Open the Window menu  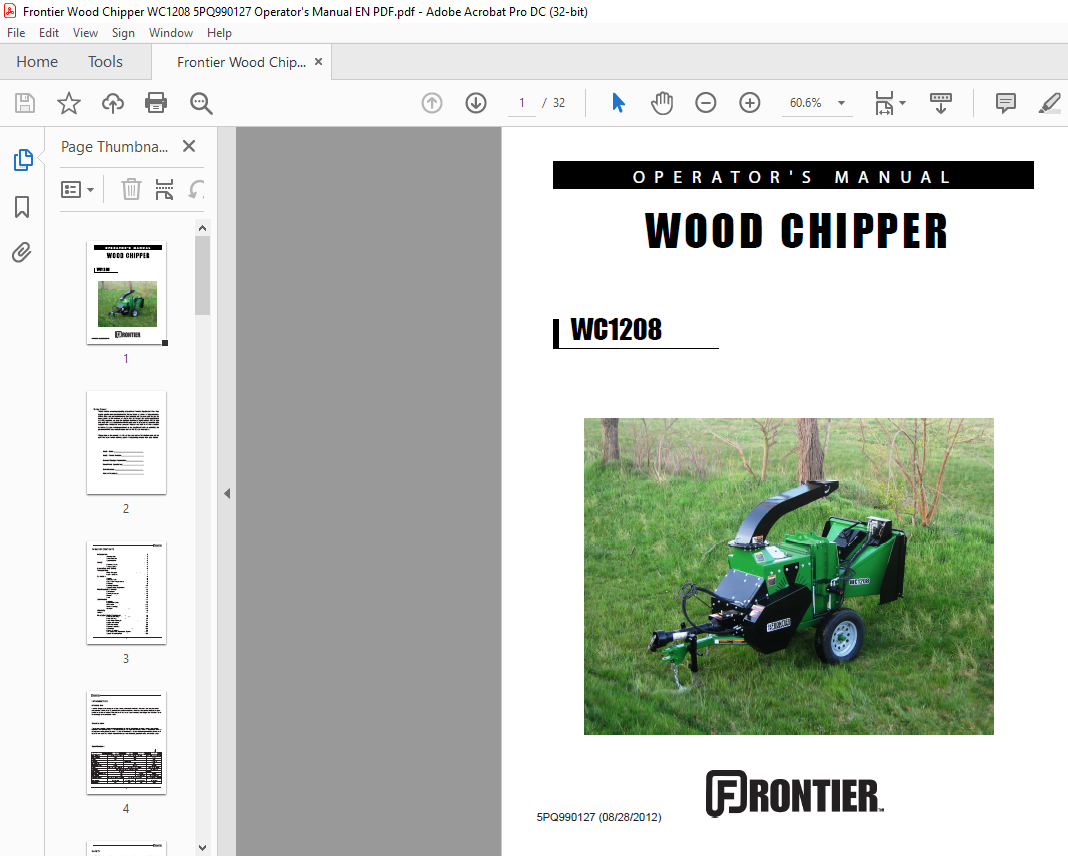pyautogui.click(x=171, y=33)
